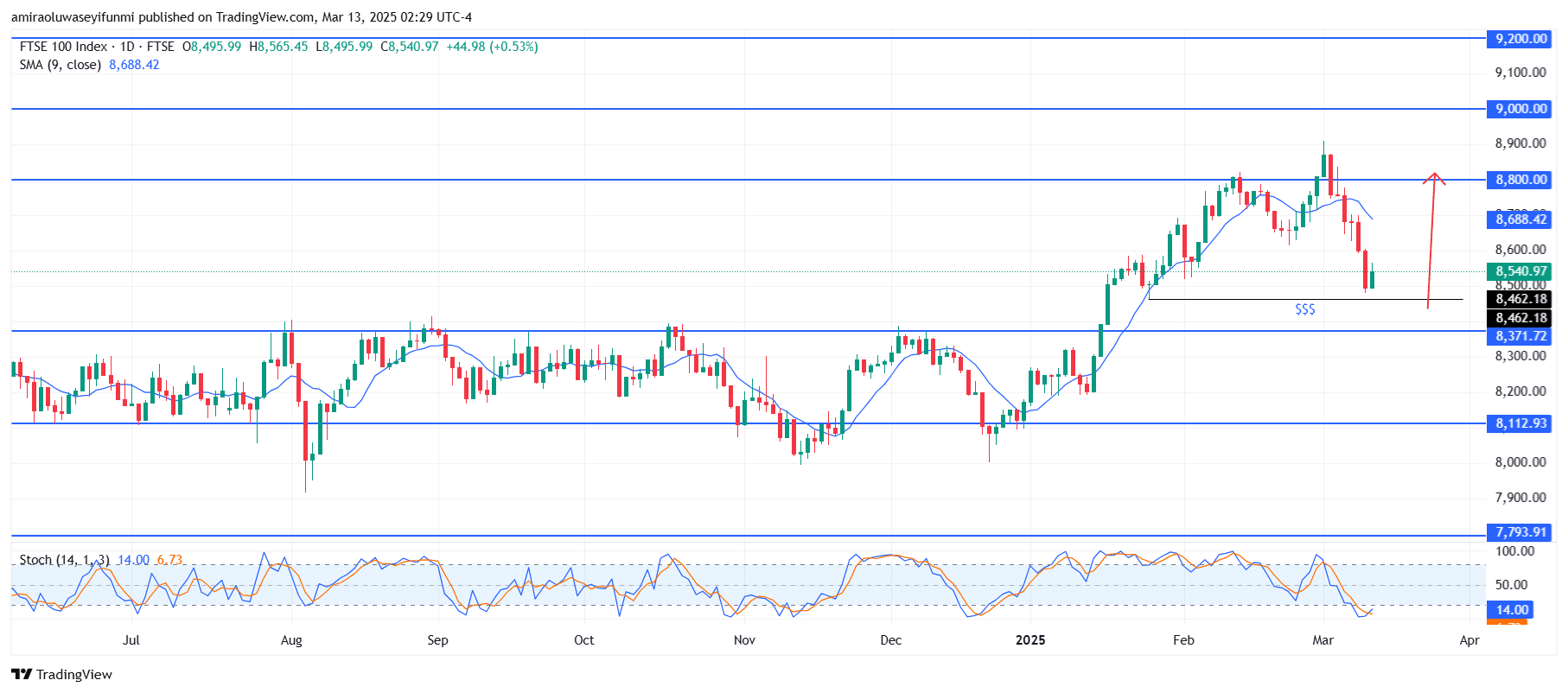Click the 8,300.00 axis price
The width and height of the screenshot is (1568, 693).
(1520, 356)
